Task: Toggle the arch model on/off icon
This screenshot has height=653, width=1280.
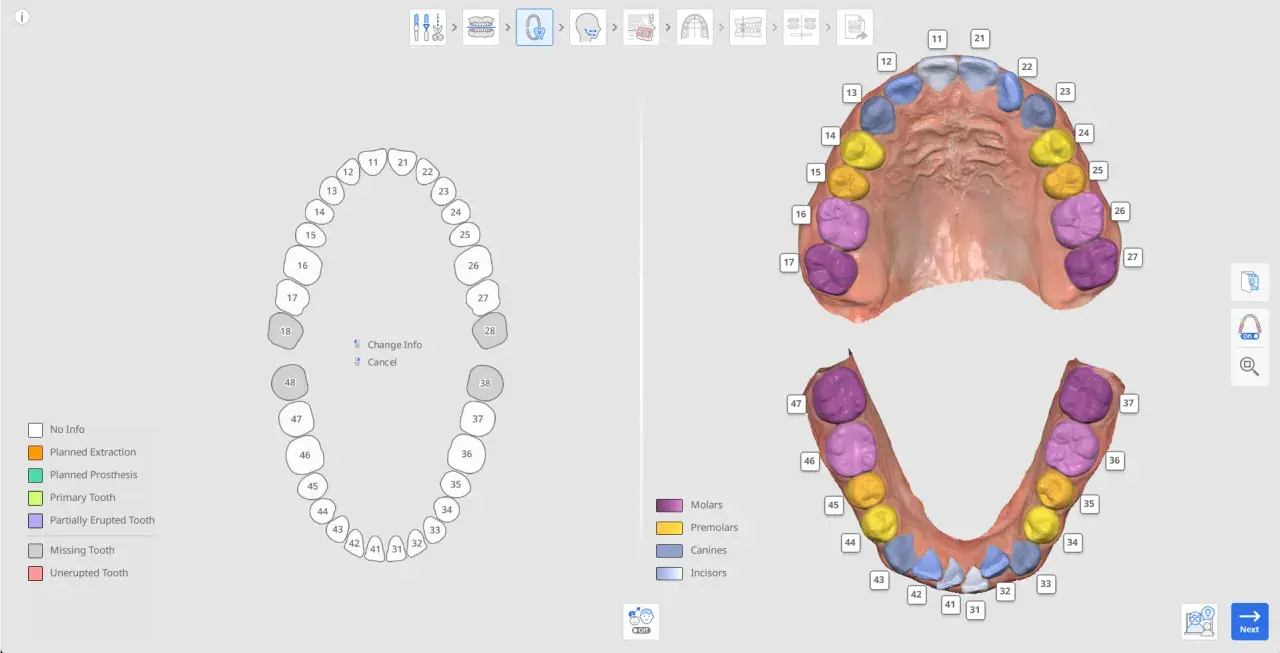Action: 1249,327
